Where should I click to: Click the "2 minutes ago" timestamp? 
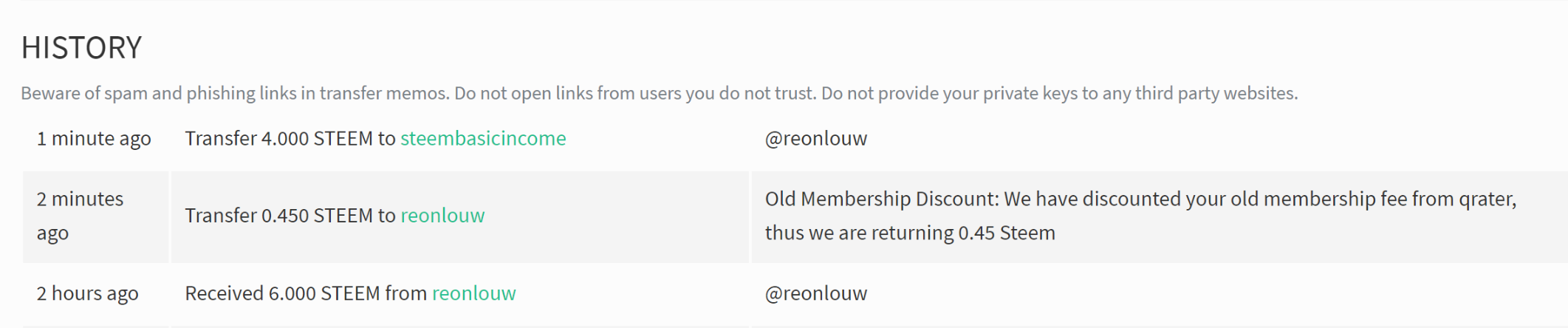point(80,216)
